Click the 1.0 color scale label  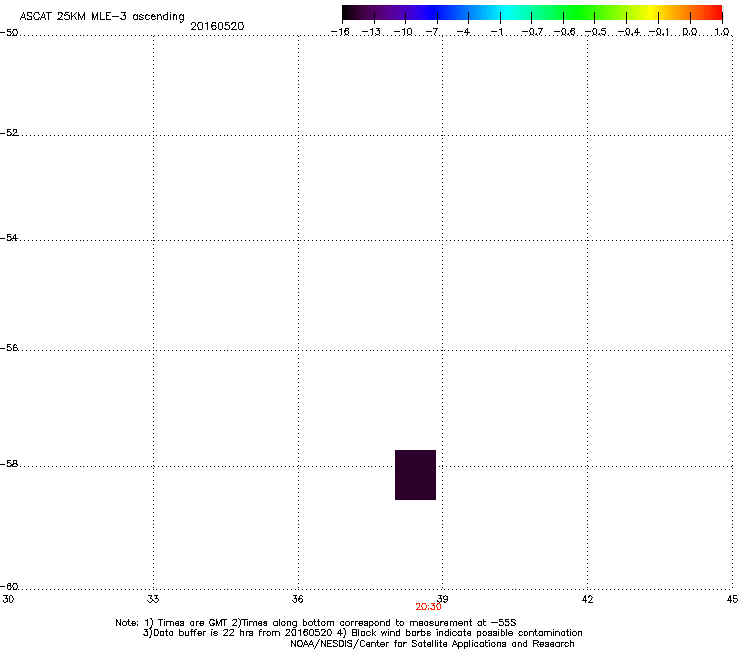pos(722,32)
